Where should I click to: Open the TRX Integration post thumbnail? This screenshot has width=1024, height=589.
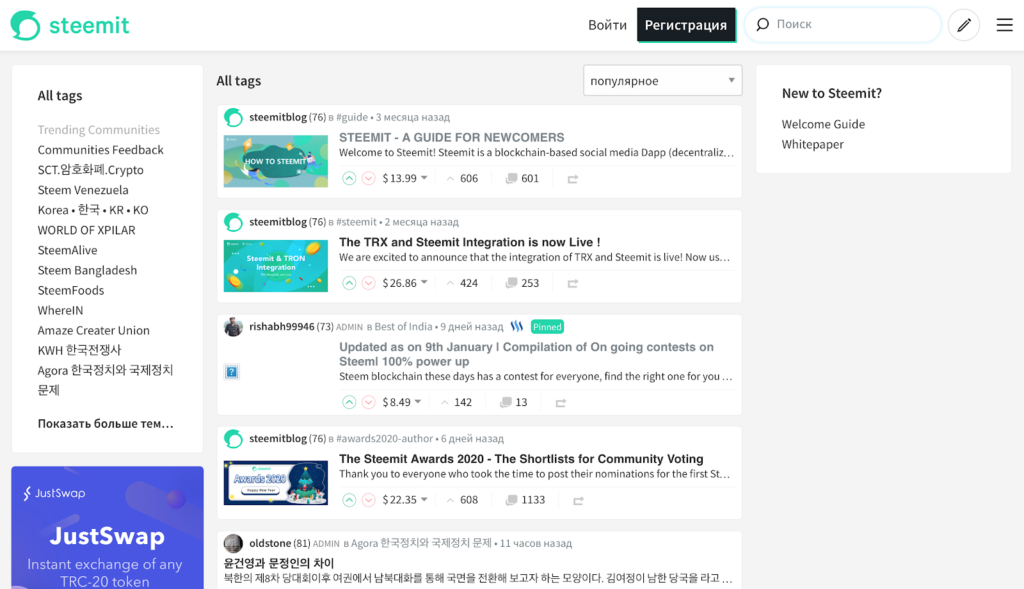pos(275,266)
